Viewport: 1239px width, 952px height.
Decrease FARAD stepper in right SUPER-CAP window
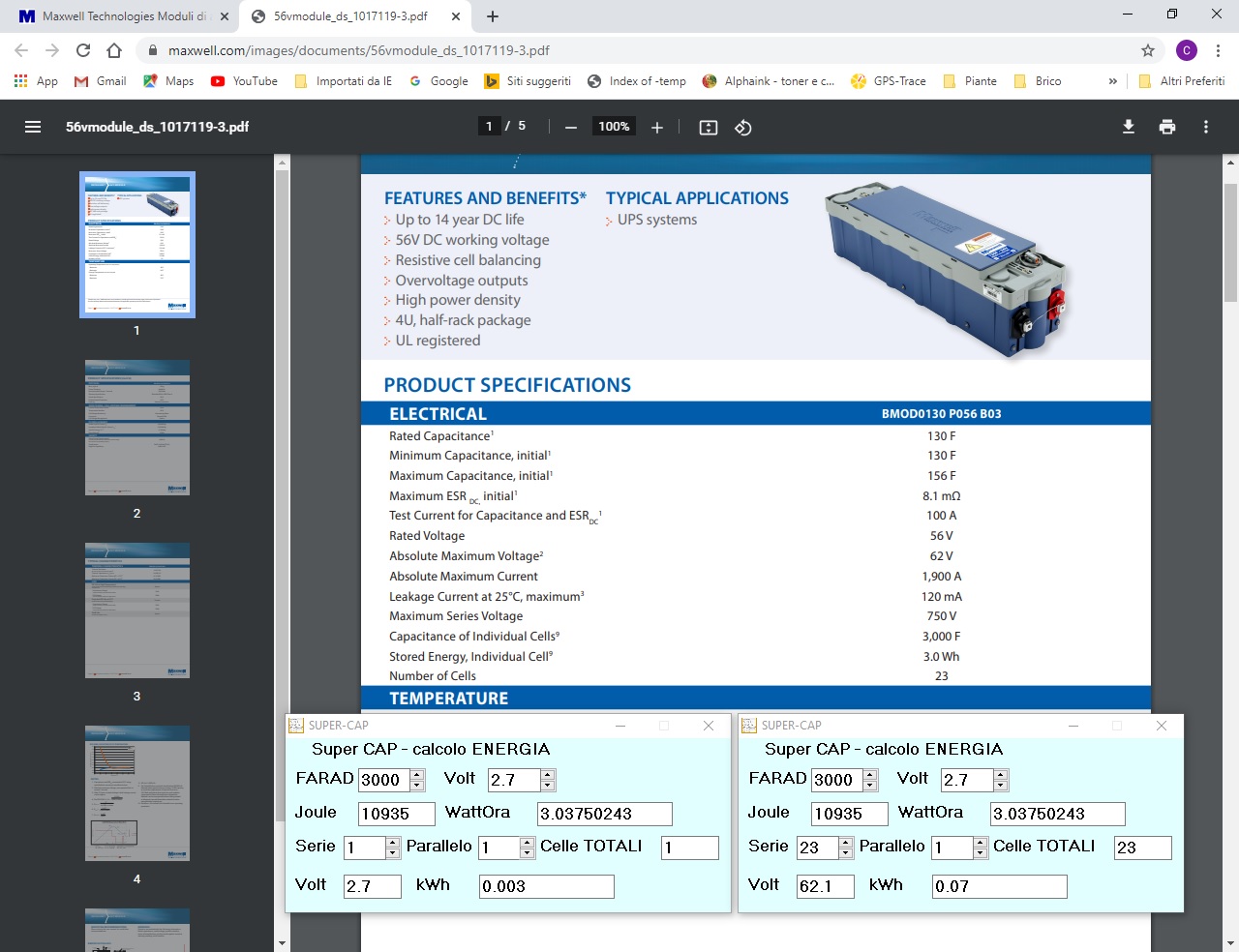(870, 786)
